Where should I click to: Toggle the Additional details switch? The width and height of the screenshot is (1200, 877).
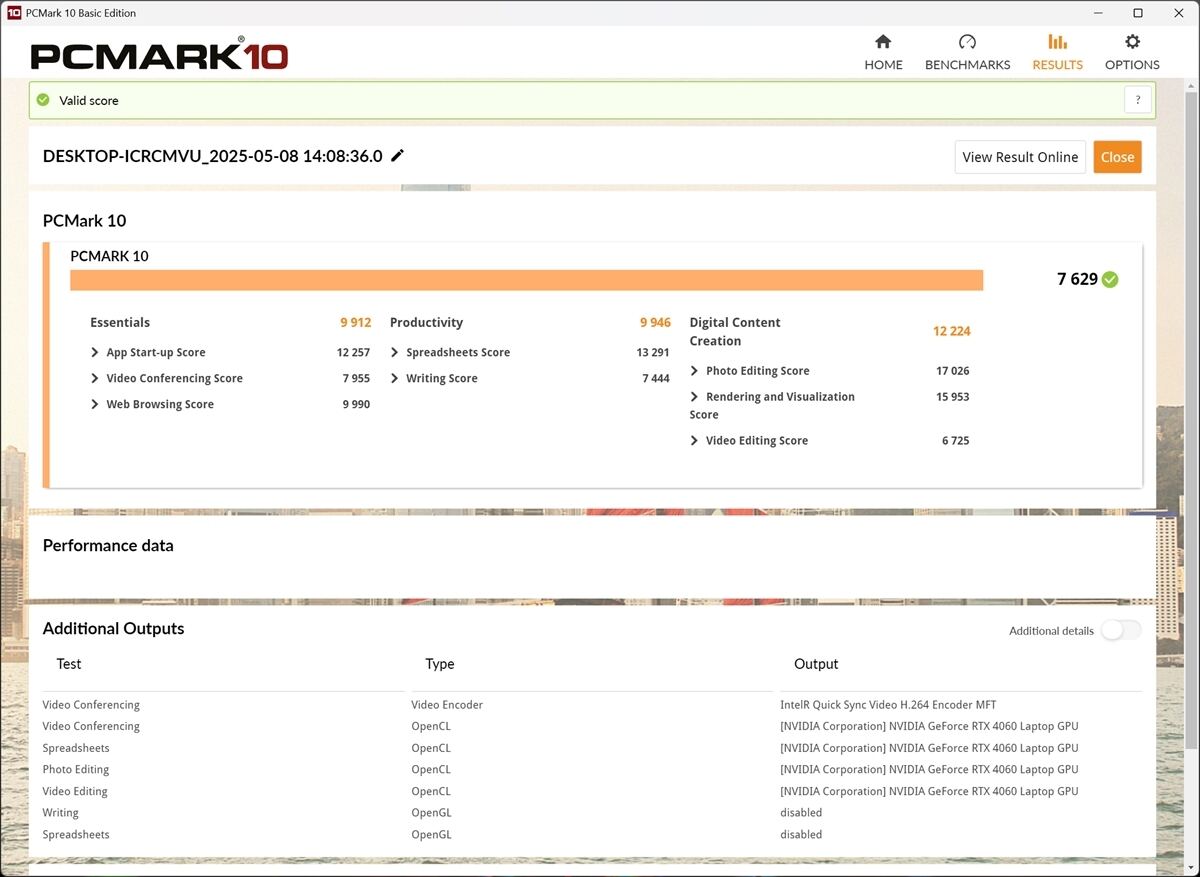coord(1120,630)
